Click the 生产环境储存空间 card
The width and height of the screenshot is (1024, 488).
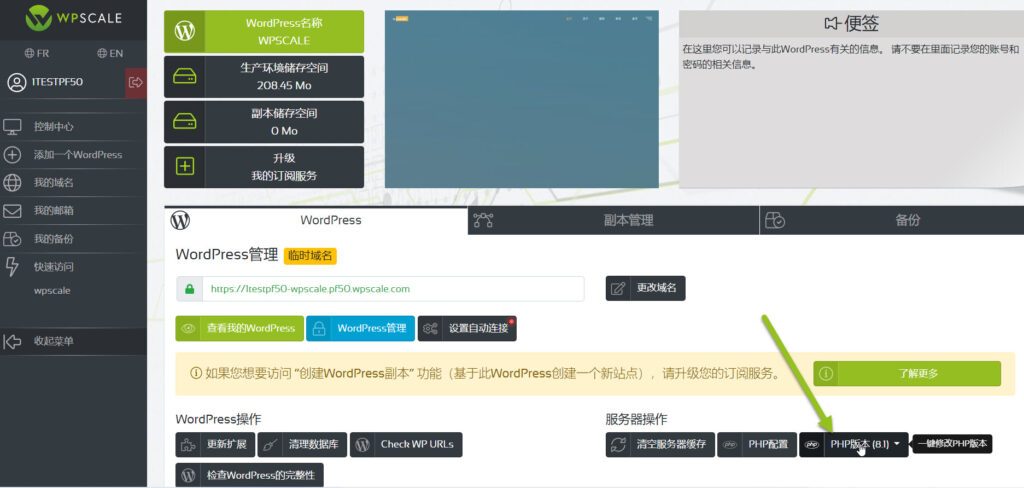click(264, 76)
